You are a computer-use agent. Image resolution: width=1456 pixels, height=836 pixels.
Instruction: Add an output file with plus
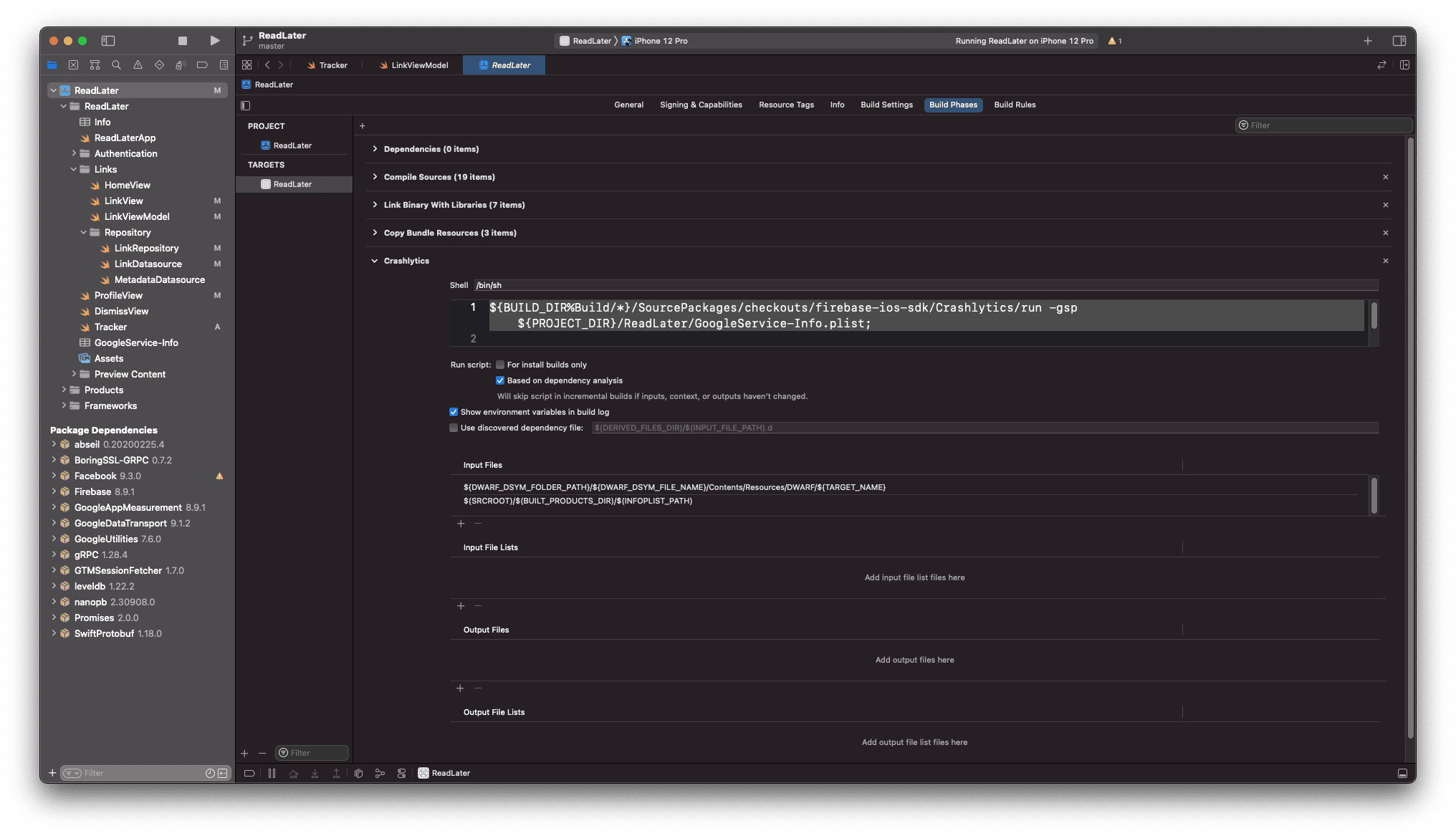tap(461, 688)
